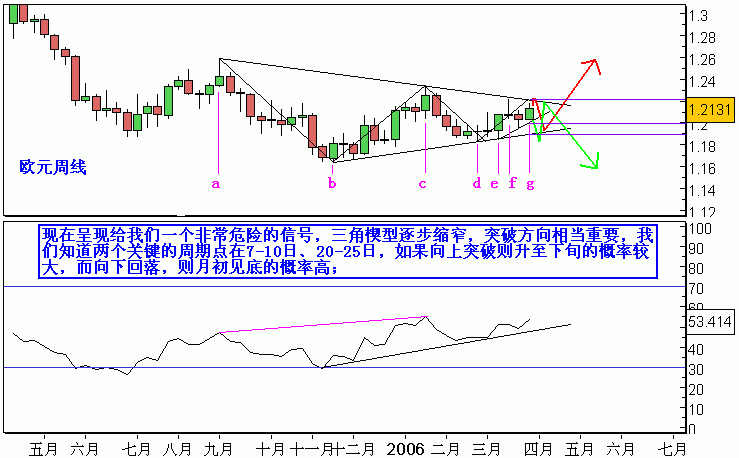Click the 1.12 price axis label
The image size is (739, 458).
pyautogui.click(x=702, y=211)
